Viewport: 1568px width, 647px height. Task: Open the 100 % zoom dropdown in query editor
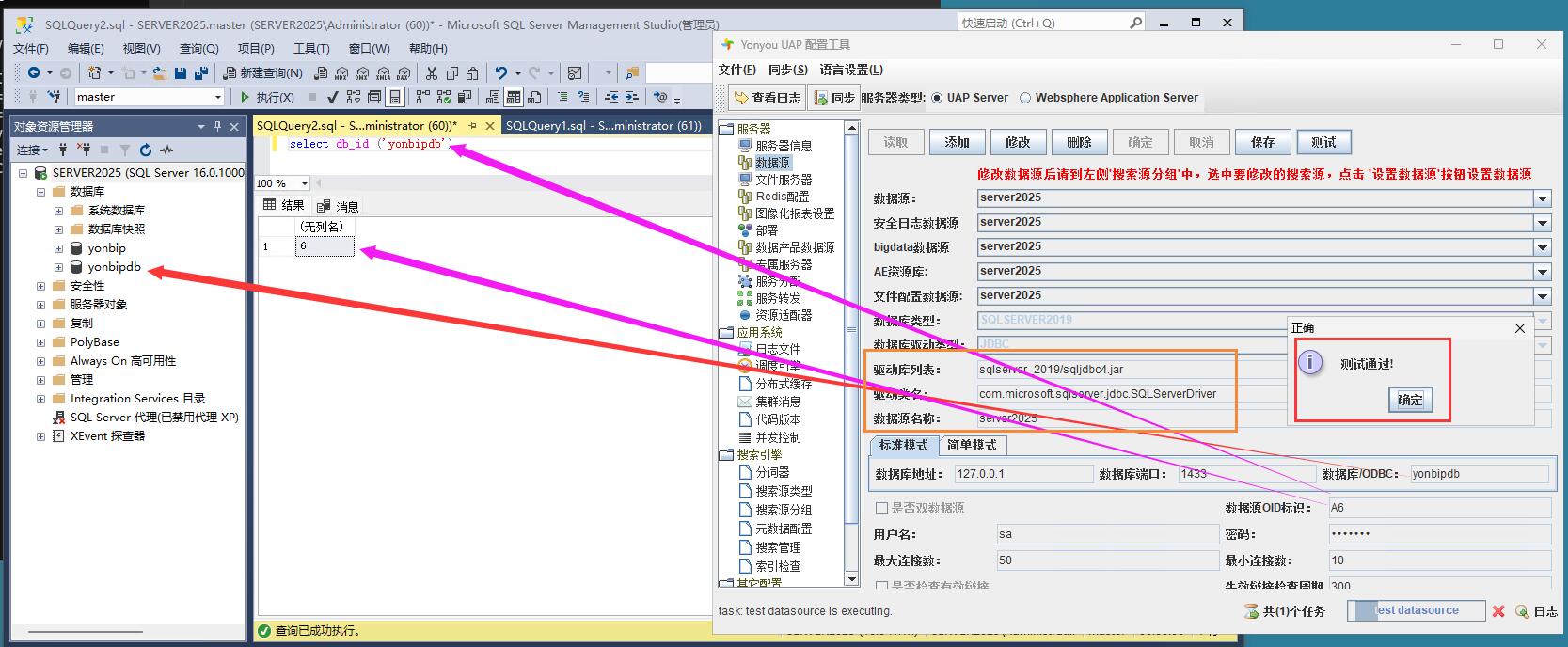[x=304, y=183]
